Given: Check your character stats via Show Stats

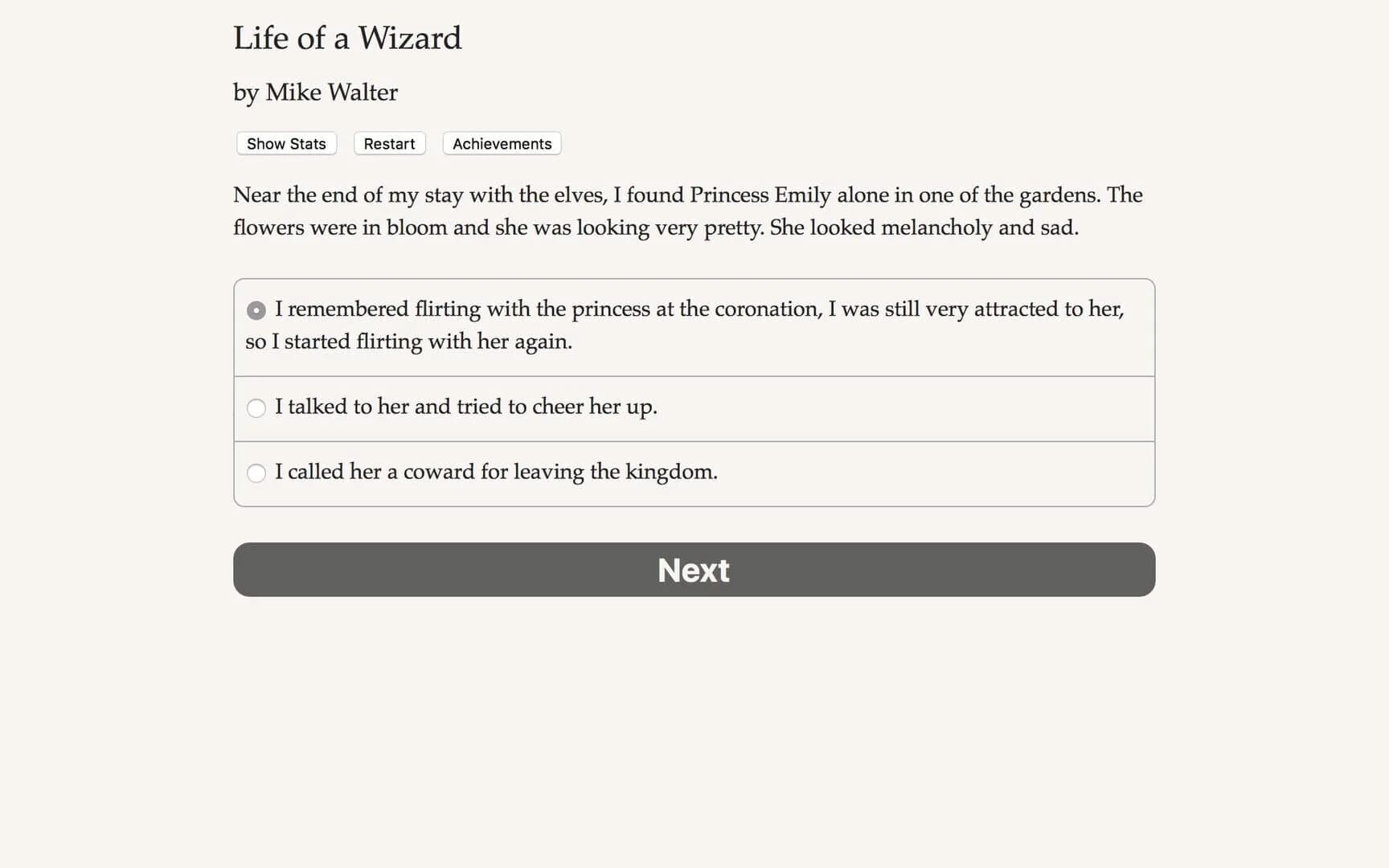Looking at the screenshot, I should point(285,143).
